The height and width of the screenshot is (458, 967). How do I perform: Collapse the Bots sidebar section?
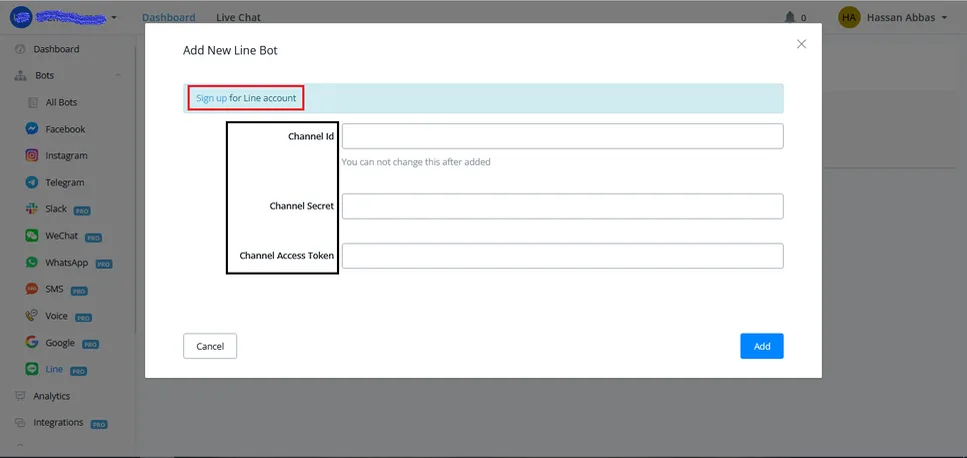[x=117, y=76]
